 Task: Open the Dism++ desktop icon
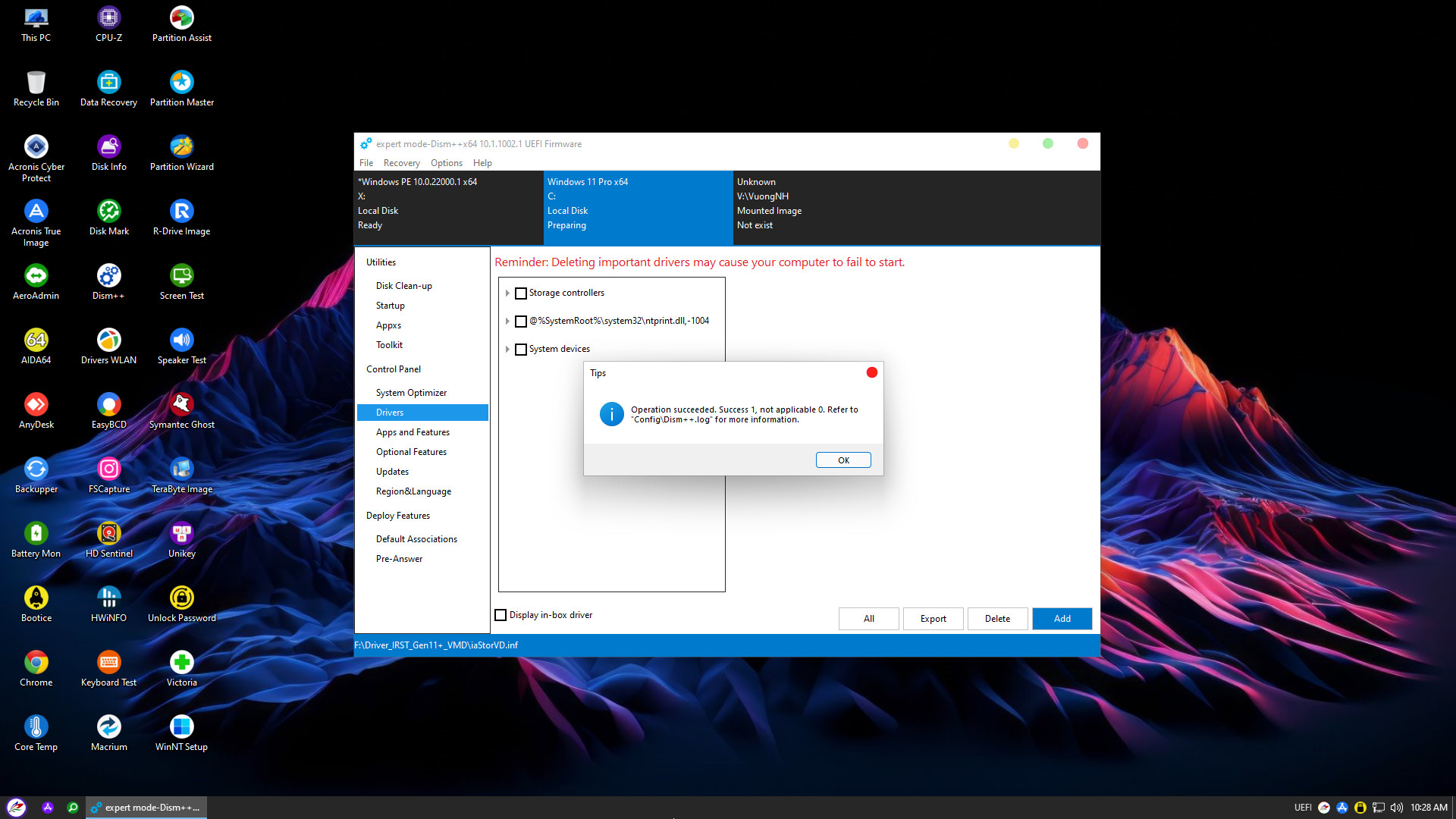pos(108,277)
